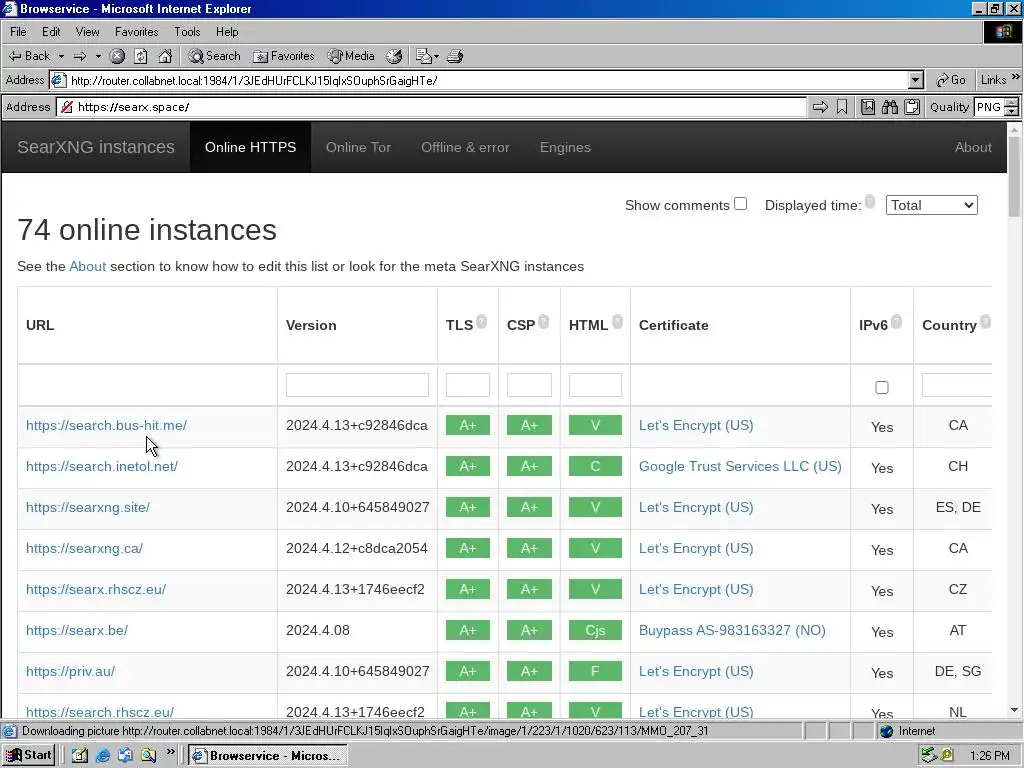This screenshot has width=1024, height=768.
Task: Switch to the Offline & error tab
Action: pyautogui.click(x=465, y=148)
